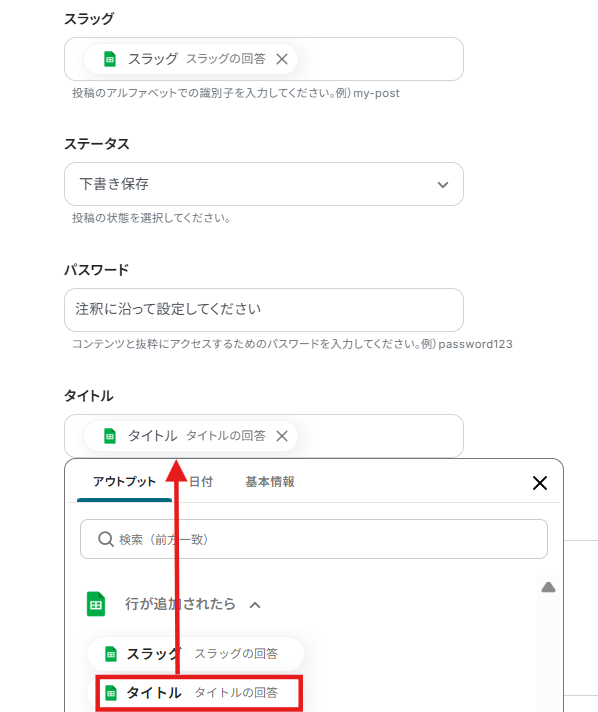Click Sheets icon in タイトルの回答 list item
Viewport: 598px width, 712px height.
(x=111, y=693)
